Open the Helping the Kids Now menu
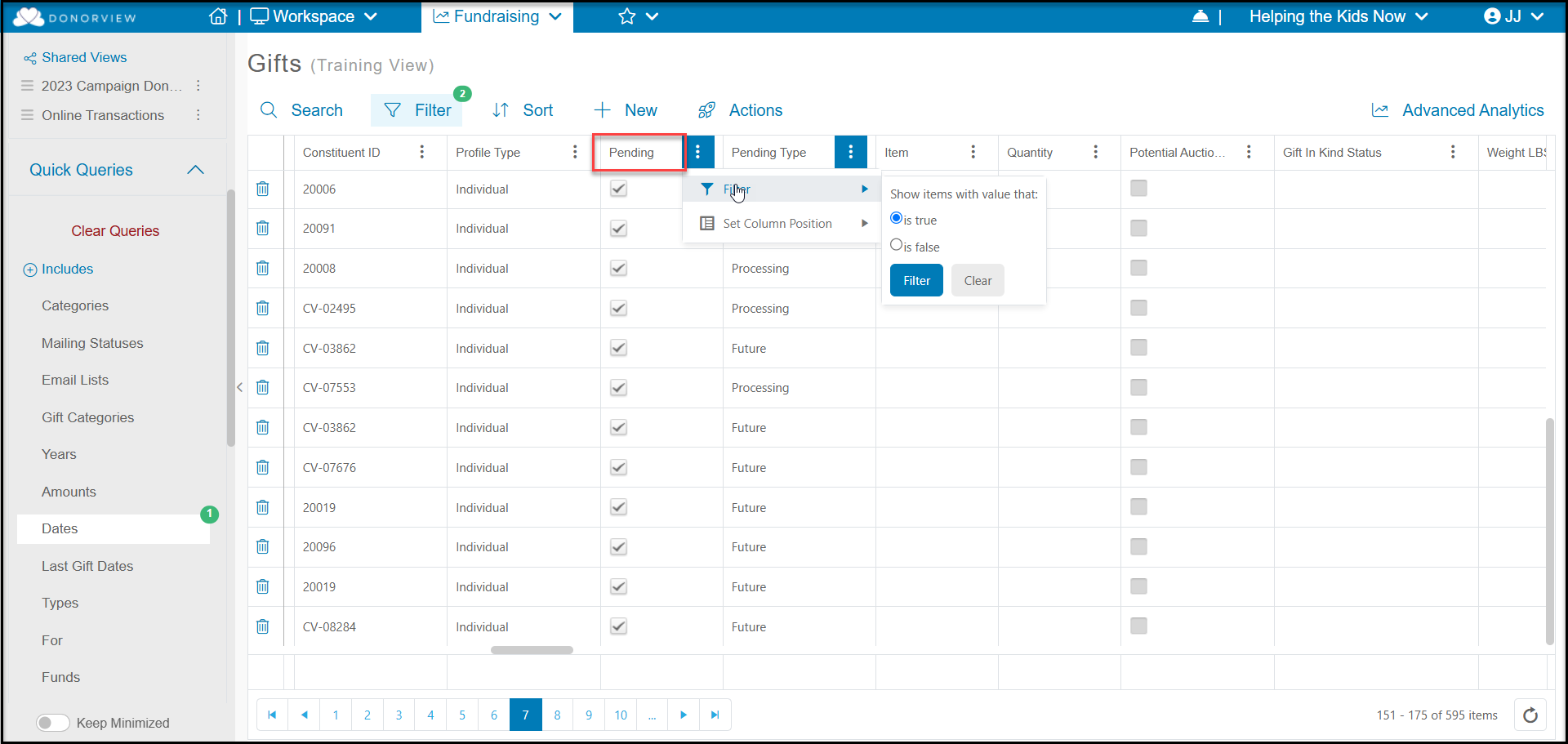1568x744 pixels. pyautogui.click(x=1338, y=16)
